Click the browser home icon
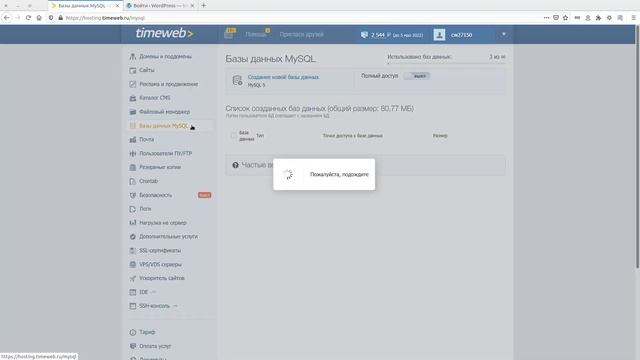Viewport: 640px width, 360px height. [x=39, y=18]
